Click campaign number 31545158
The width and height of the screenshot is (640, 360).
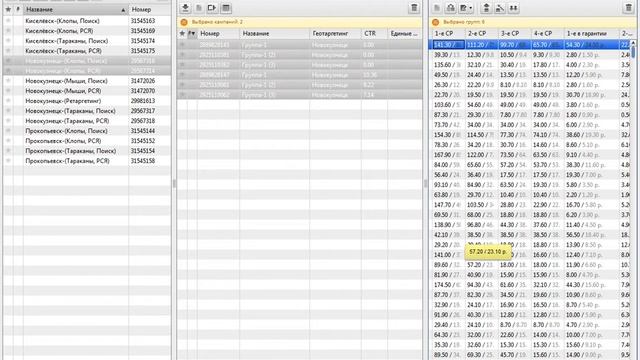[143, 161]
